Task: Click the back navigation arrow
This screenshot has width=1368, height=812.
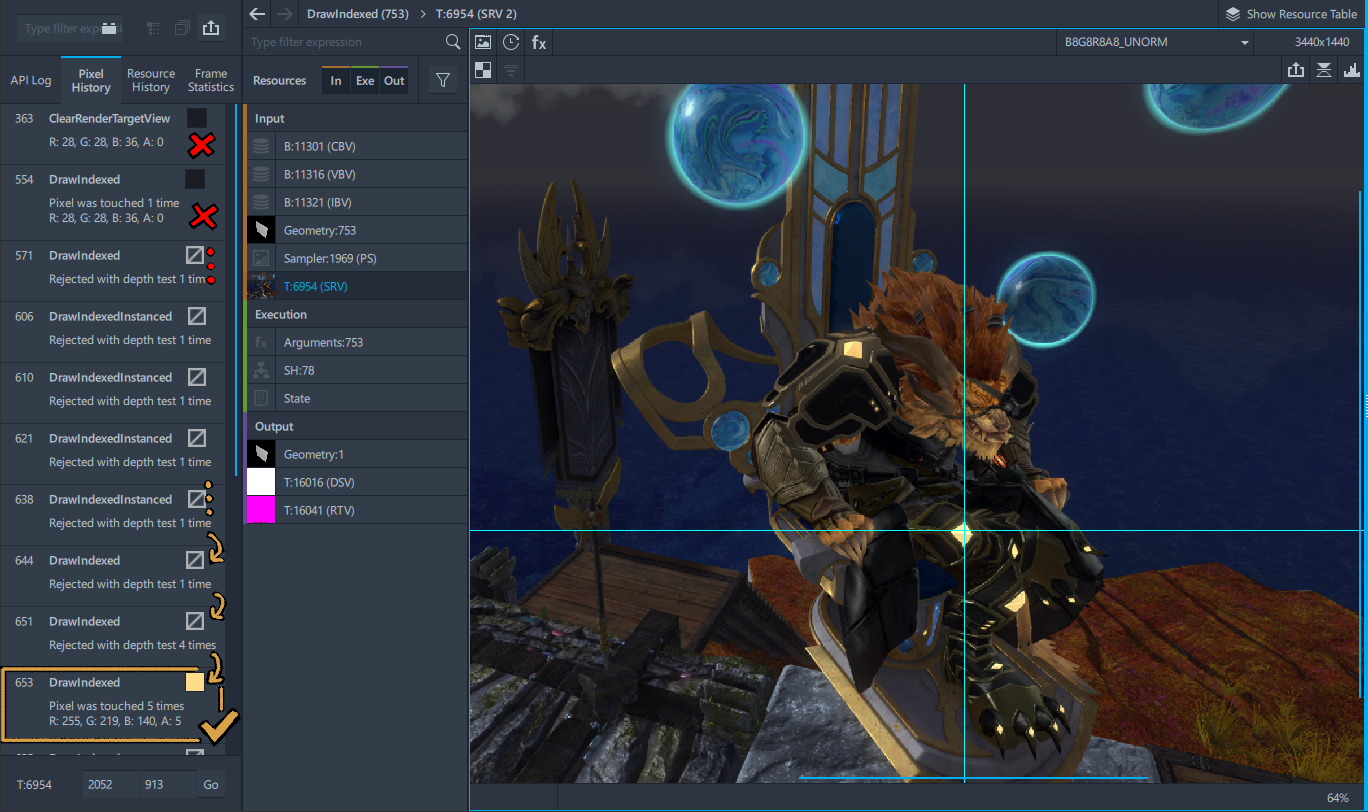Action: 258,14
